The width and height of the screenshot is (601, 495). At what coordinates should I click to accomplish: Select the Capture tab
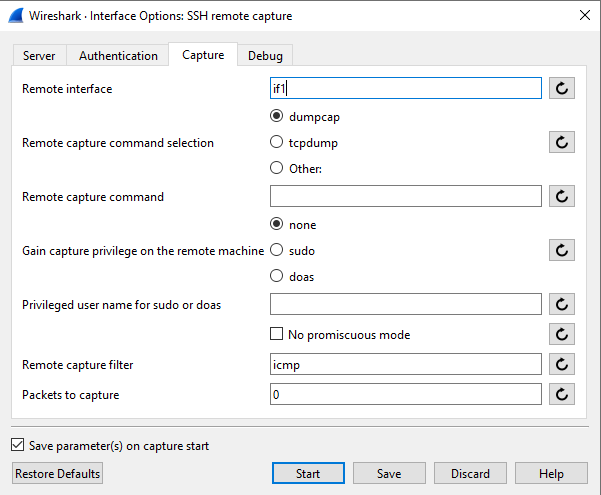point(203,55)
